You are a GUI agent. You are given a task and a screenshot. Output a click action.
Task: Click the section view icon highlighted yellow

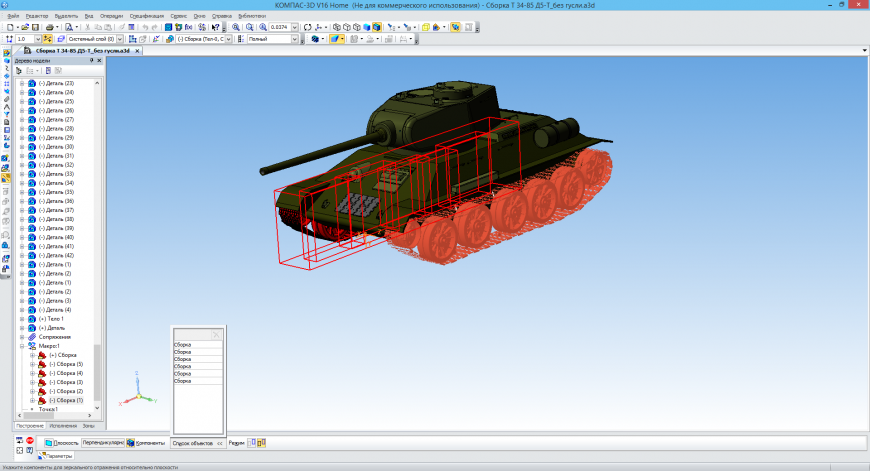tap(335, 39)
